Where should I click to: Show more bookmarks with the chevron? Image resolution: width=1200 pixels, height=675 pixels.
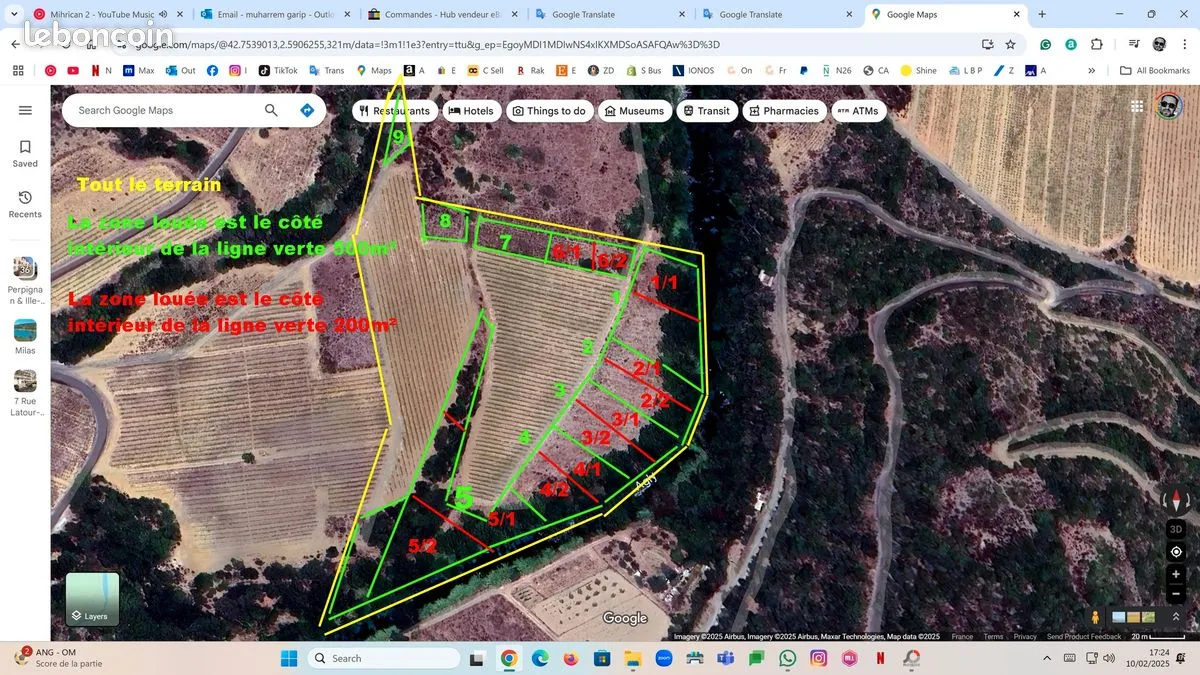(1091, 71)
